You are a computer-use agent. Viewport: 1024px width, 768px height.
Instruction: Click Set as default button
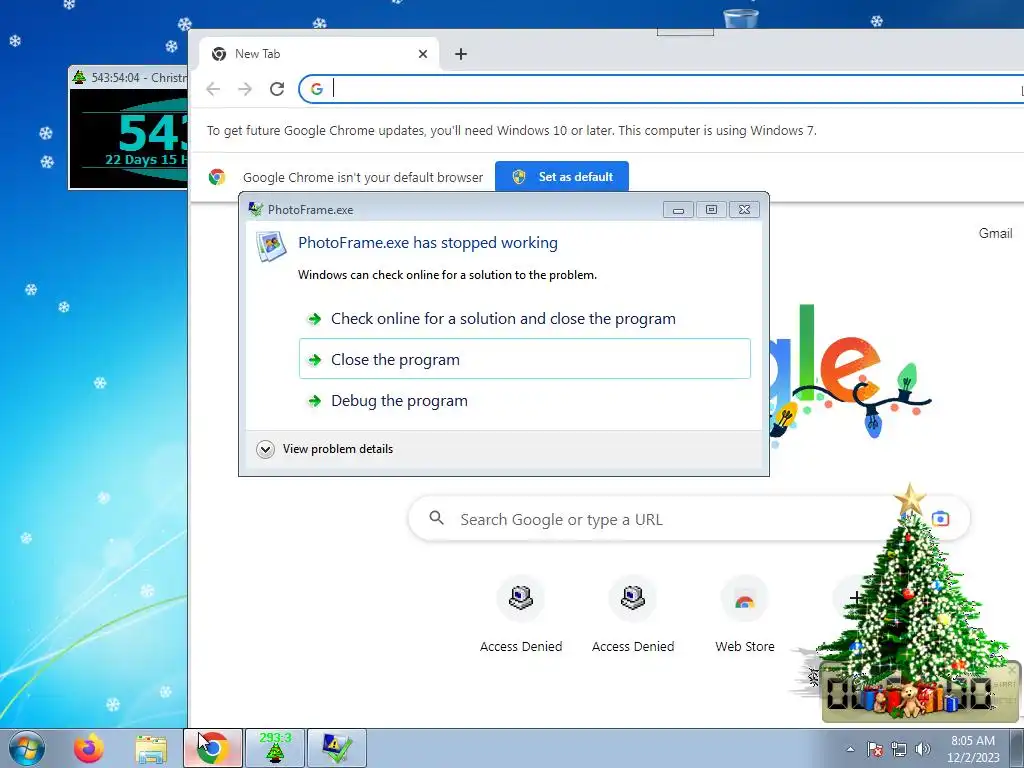tap(562, 177)
